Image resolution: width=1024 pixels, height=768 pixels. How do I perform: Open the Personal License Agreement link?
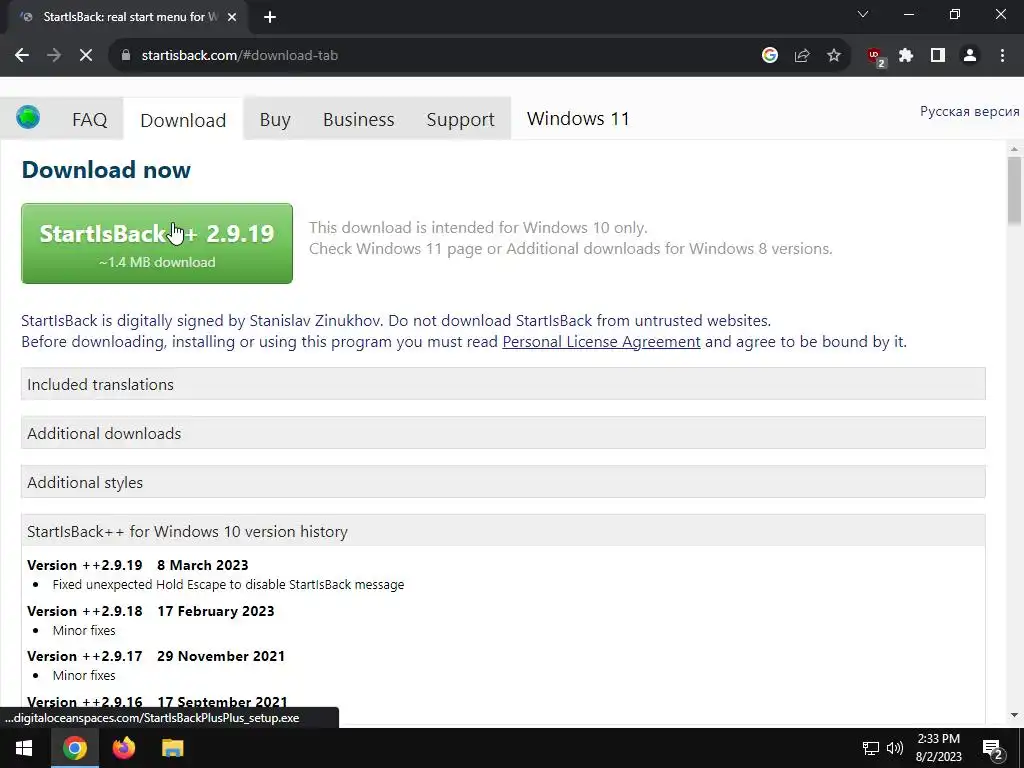pos(601,342)
